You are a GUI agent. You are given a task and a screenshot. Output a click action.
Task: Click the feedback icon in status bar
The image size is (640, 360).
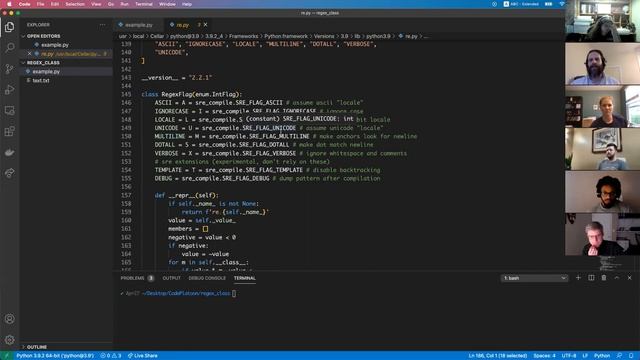click(x=619, y=356)
